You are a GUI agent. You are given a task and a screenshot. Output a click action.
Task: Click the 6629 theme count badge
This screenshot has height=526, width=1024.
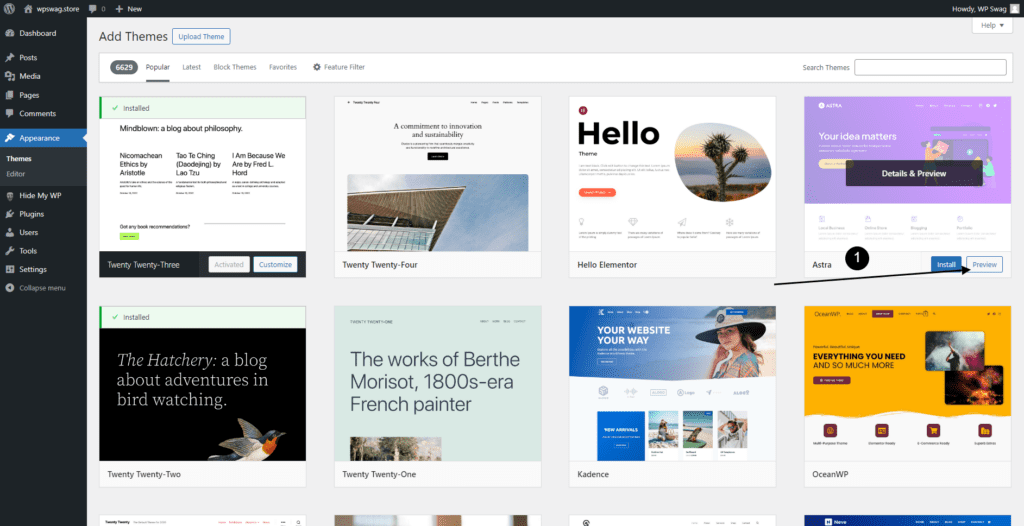pos(124,67)
